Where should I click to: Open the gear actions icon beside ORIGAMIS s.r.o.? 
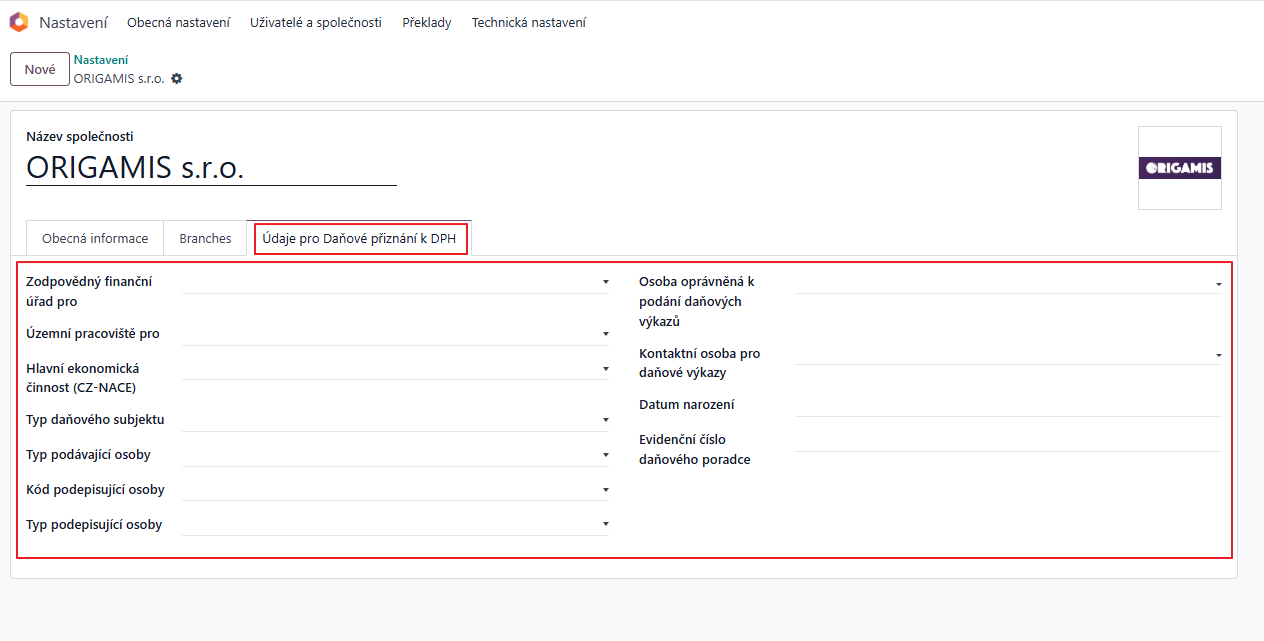(177, 79)
